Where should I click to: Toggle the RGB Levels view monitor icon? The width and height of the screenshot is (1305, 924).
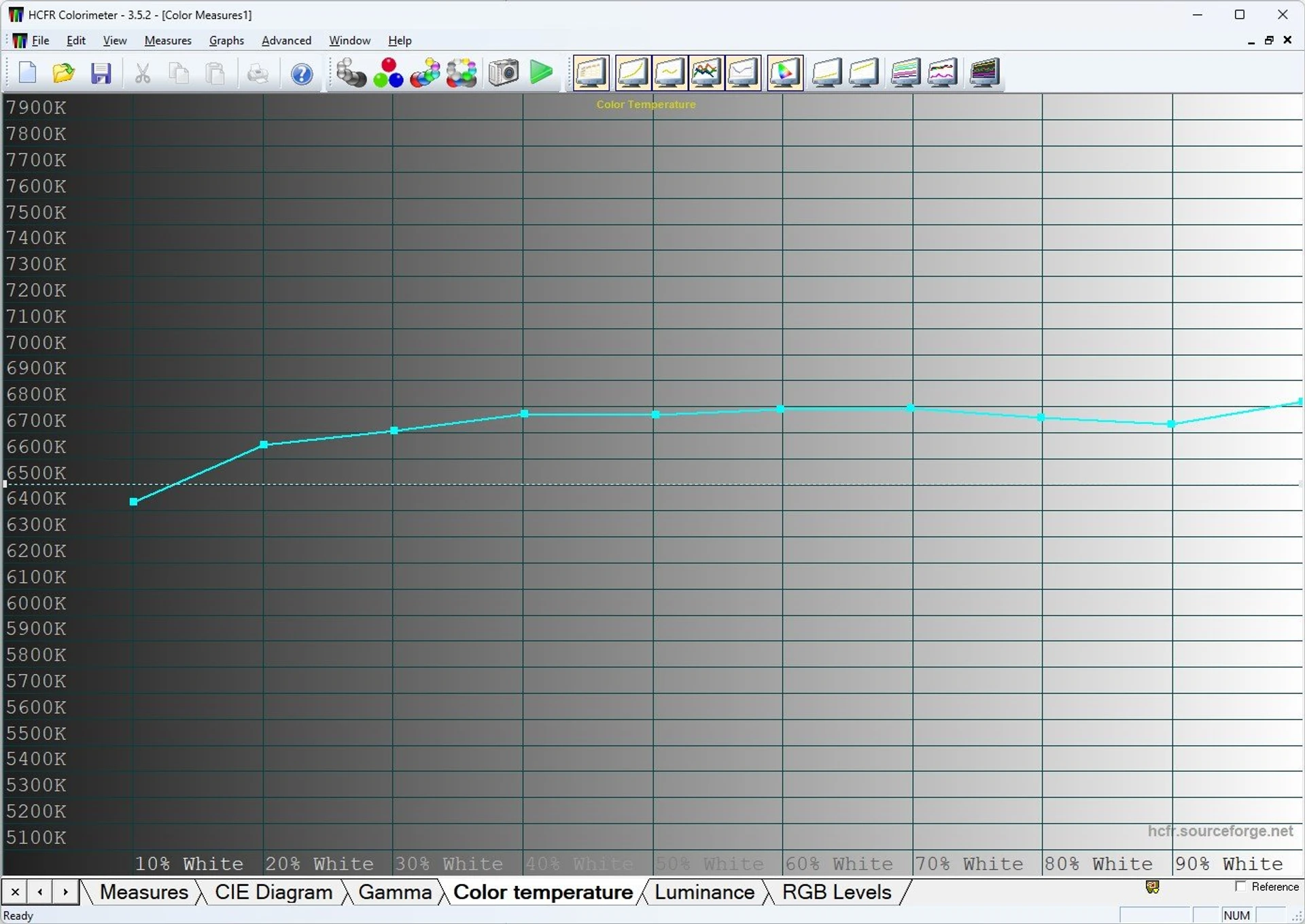(706, 73)
